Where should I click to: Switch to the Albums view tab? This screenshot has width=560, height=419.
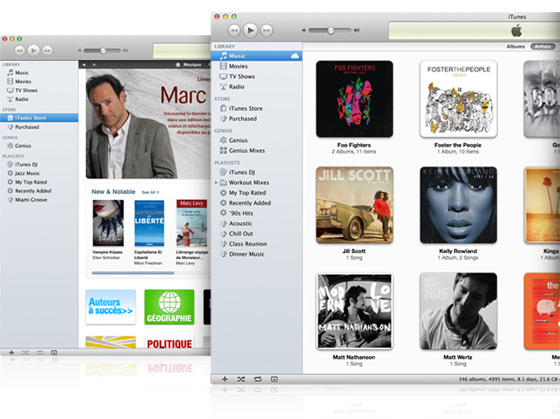tap(515, 46)
